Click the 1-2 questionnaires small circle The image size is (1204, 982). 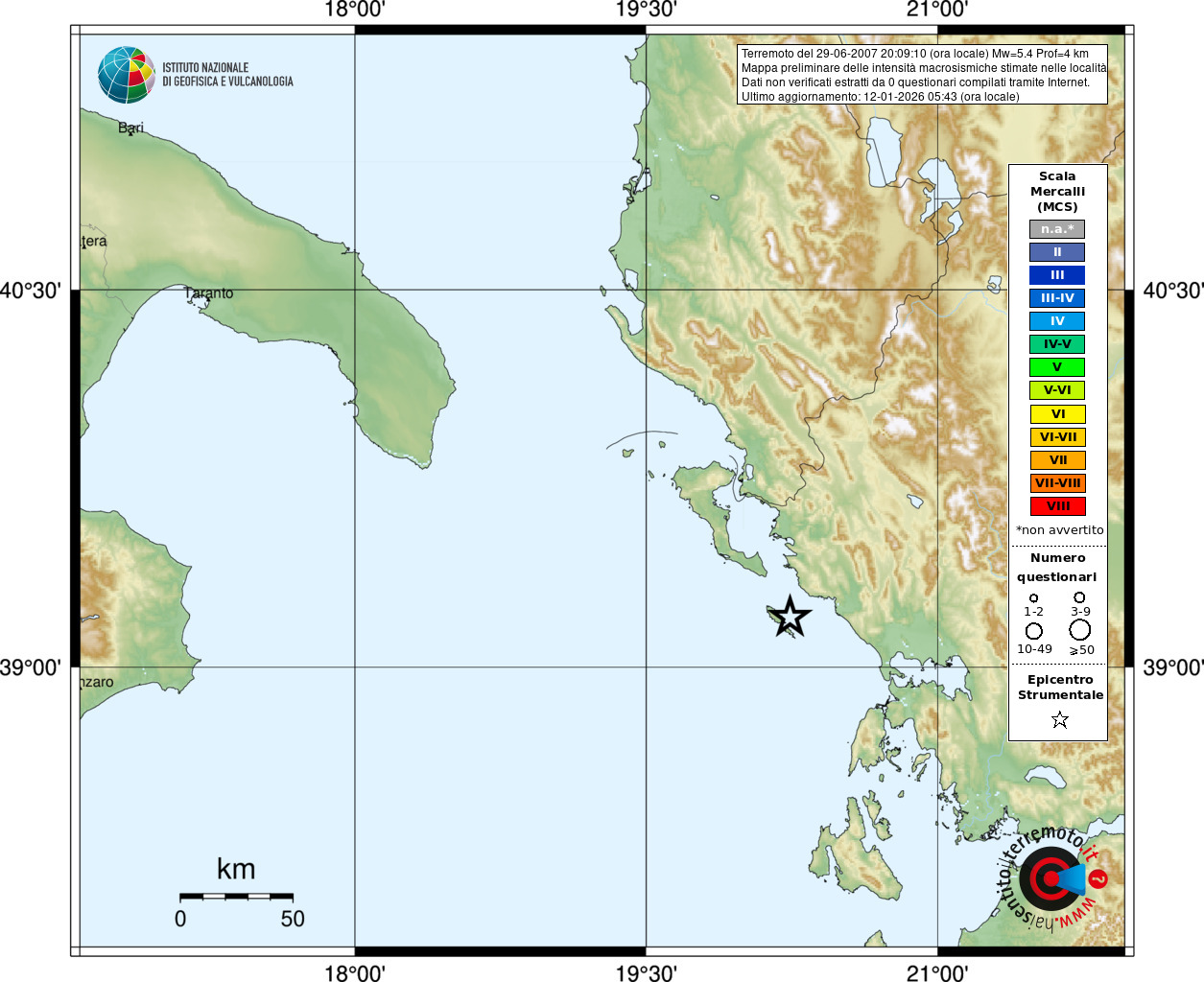coord(1033,598)
